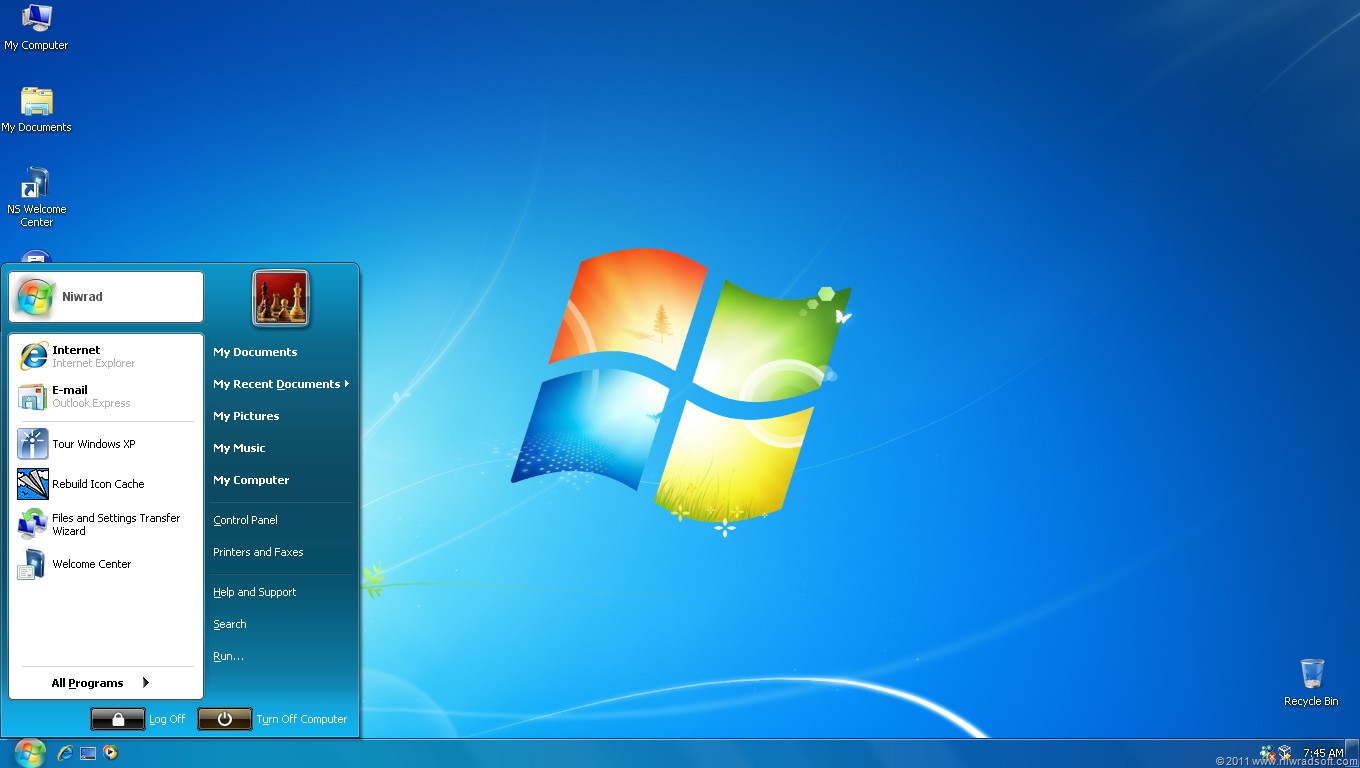Open Control Panel from Start menu

point(245,520)
